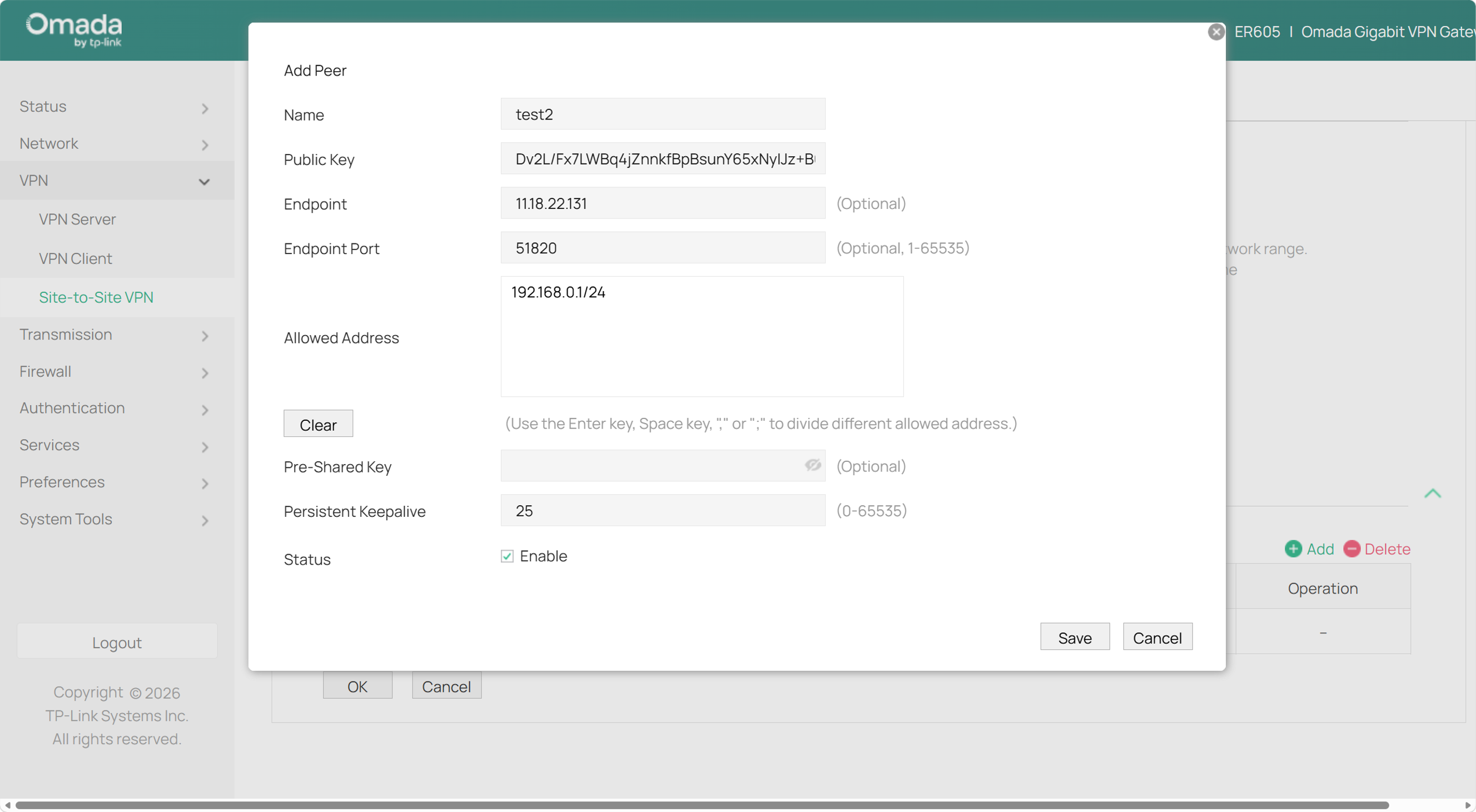Expand the Status menu chevron
The height and width of the screenshot is (812, 1476).
205,108
